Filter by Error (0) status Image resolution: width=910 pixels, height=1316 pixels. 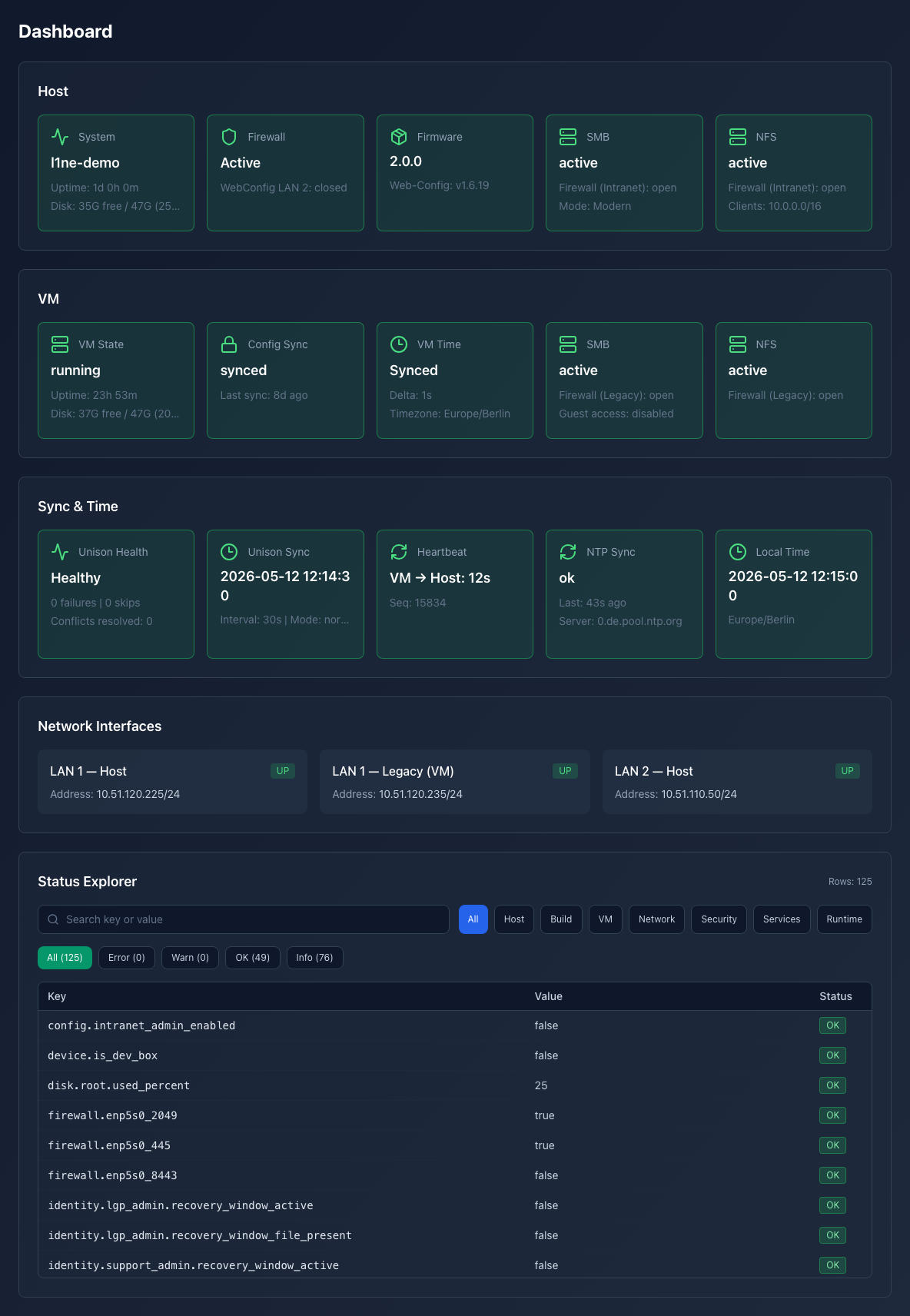[127, 958]
